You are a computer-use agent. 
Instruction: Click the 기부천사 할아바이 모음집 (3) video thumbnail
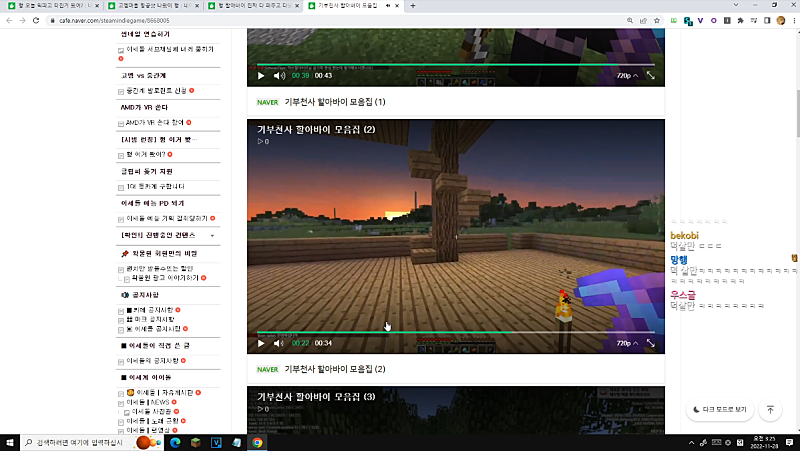pos(456,410)
